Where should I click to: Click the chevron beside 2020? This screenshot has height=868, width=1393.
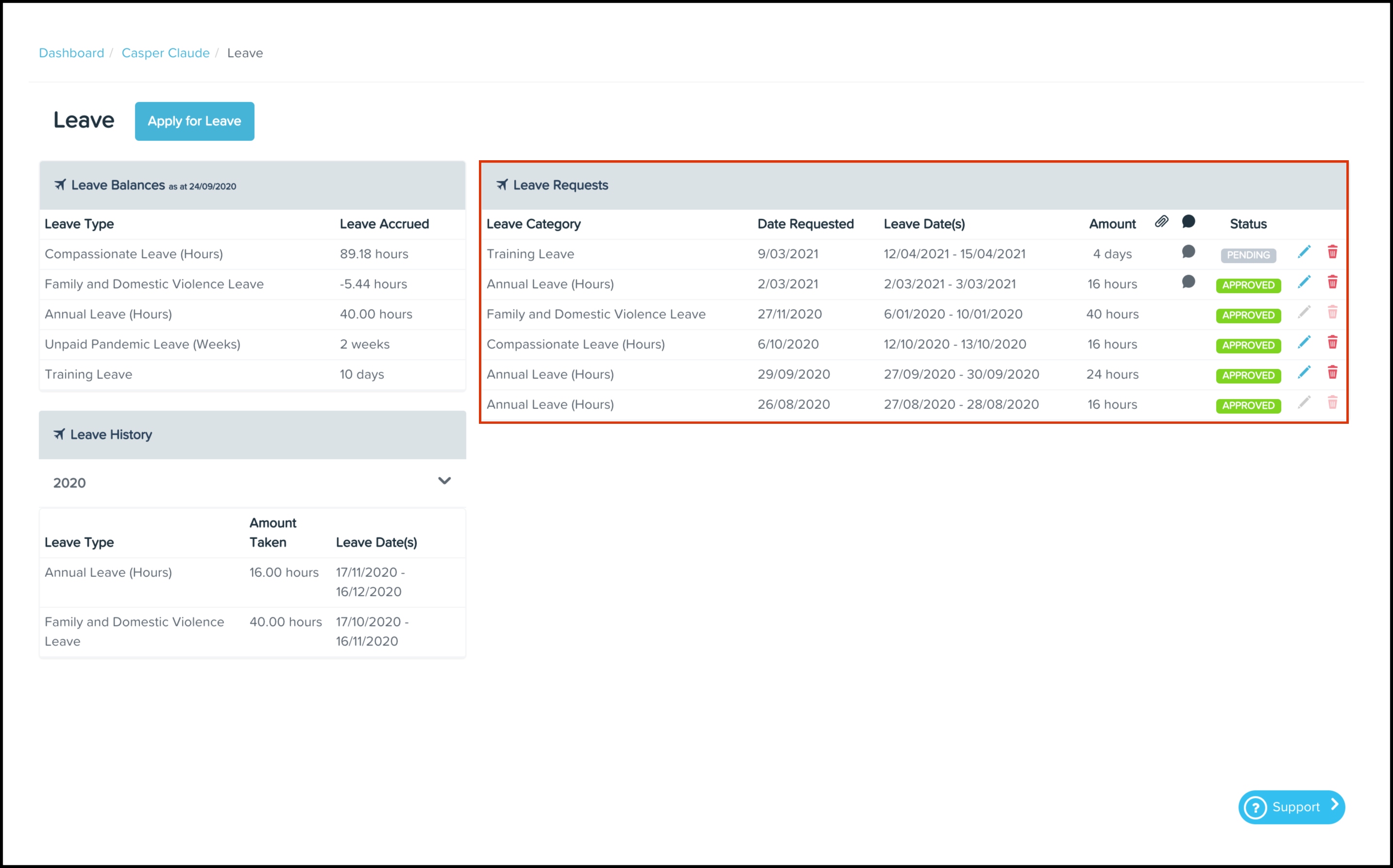(x=444, y=481)
